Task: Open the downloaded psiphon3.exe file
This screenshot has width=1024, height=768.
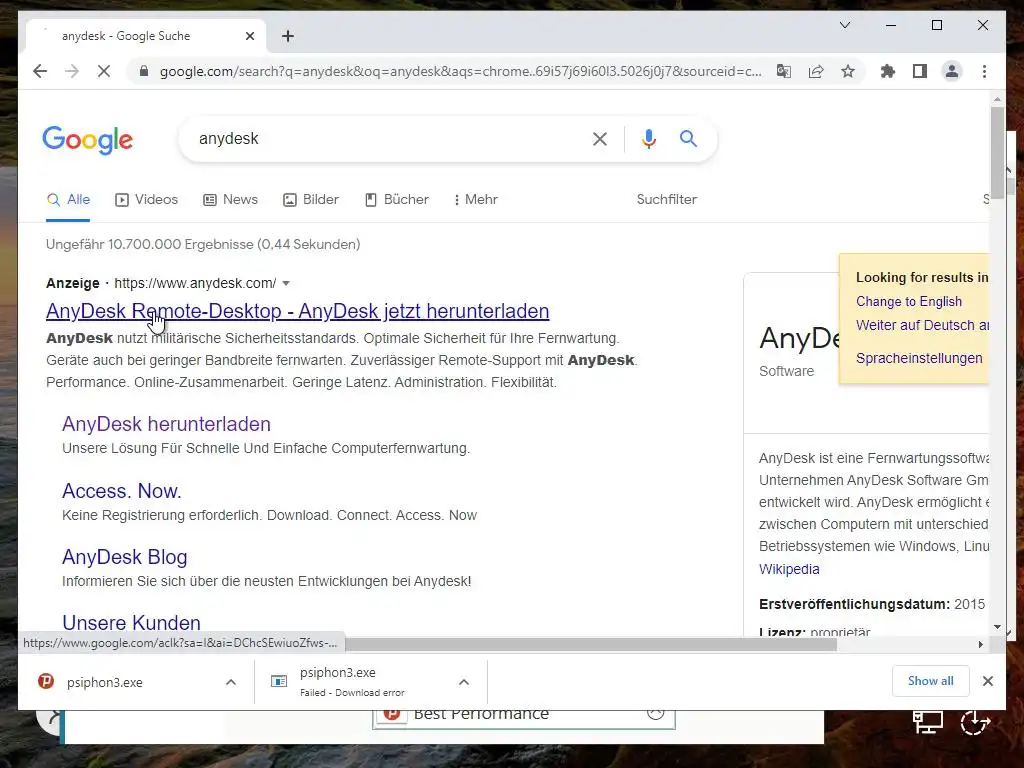Action: (104, 682)
